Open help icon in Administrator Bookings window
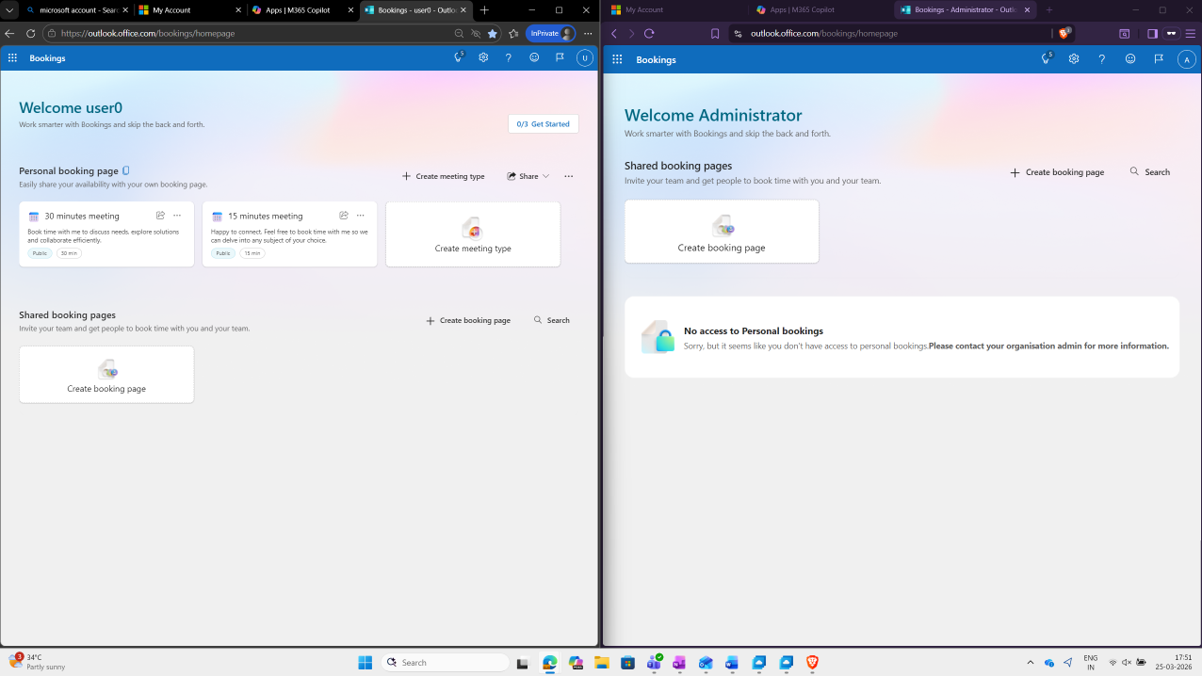The image size is (1202, 676). [x=1102, y=59]
